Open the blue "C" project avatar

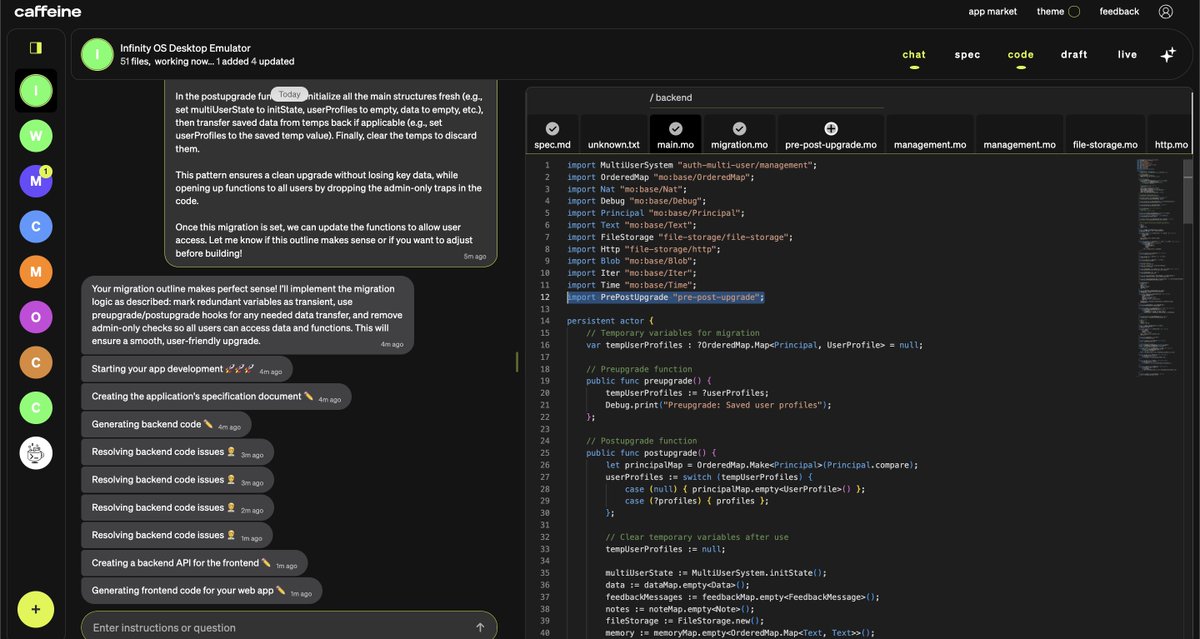tap(36, 227)
